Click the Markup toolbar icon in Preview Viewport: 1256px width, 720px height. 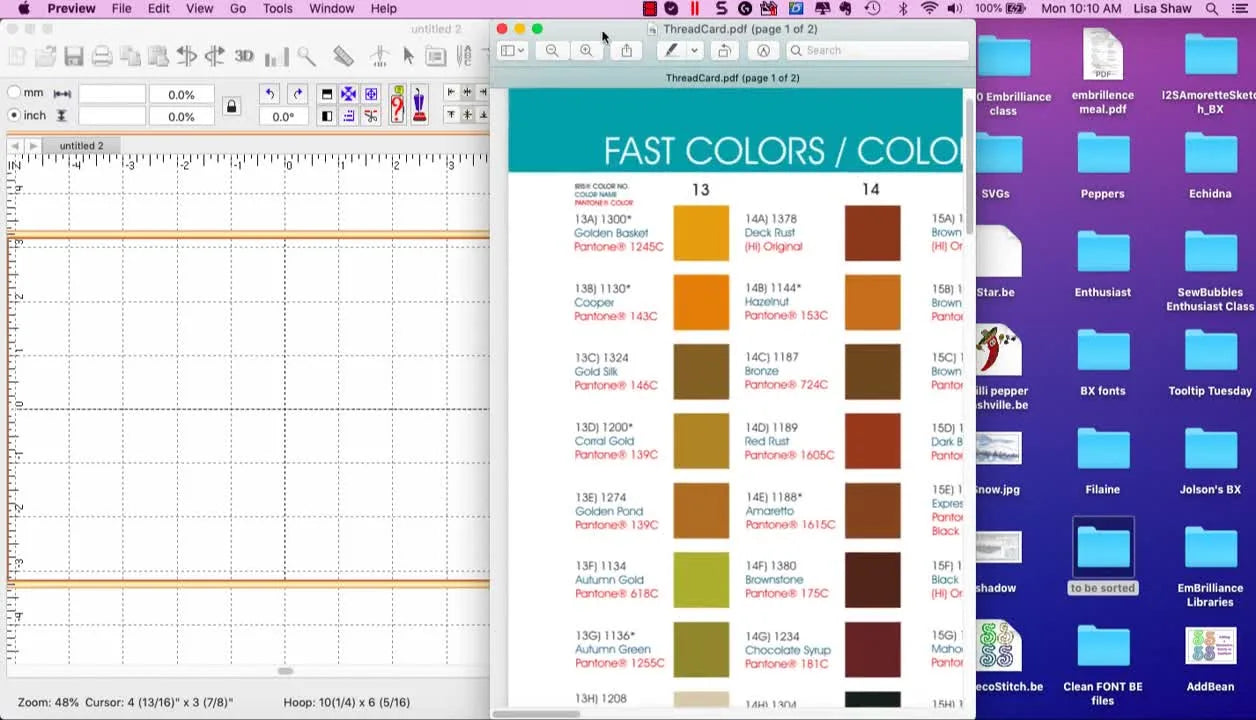(x=763, y=50)
